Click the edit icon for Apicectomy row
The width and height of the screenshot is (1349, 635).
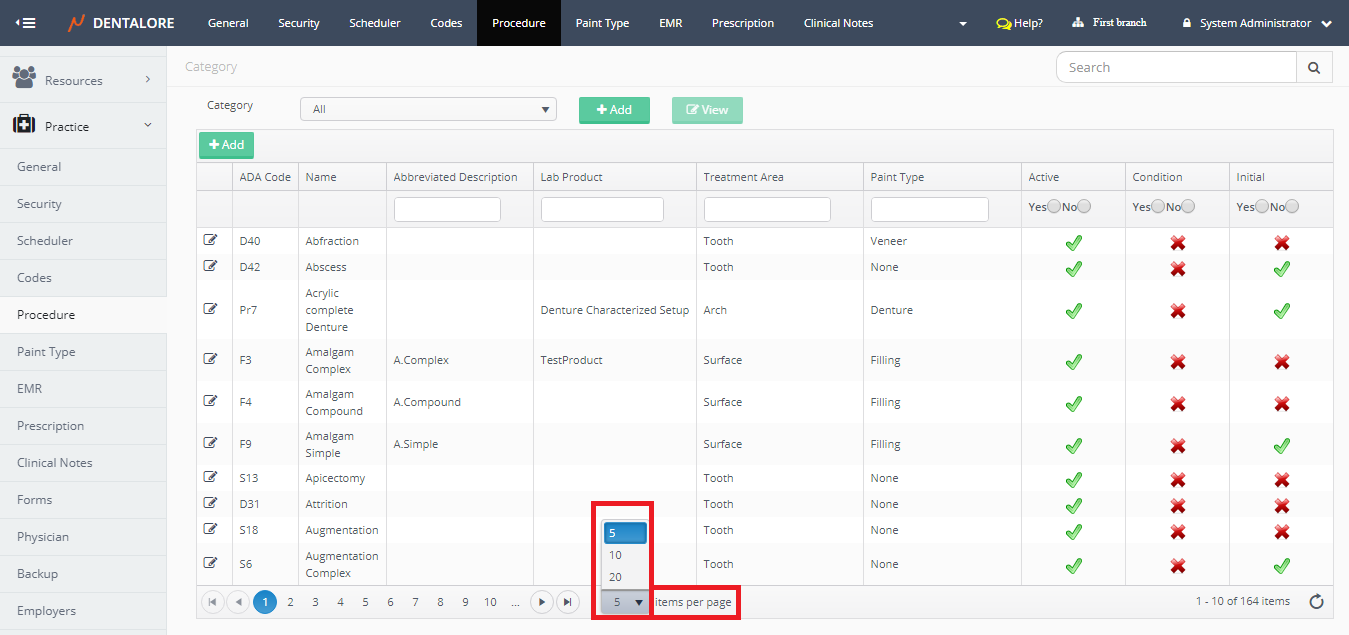click(210, 477)
